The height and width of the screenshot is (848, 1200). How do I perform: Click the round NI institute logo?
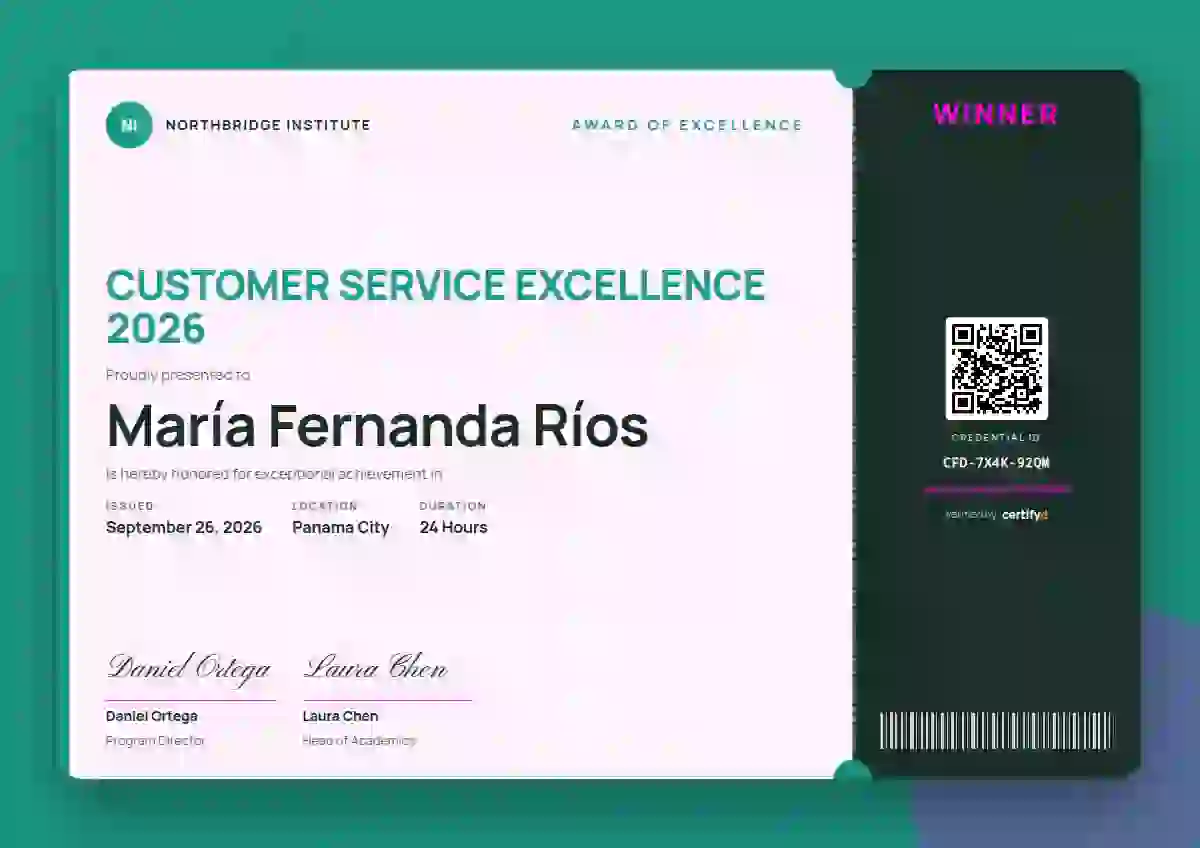[x=129, y=125]
